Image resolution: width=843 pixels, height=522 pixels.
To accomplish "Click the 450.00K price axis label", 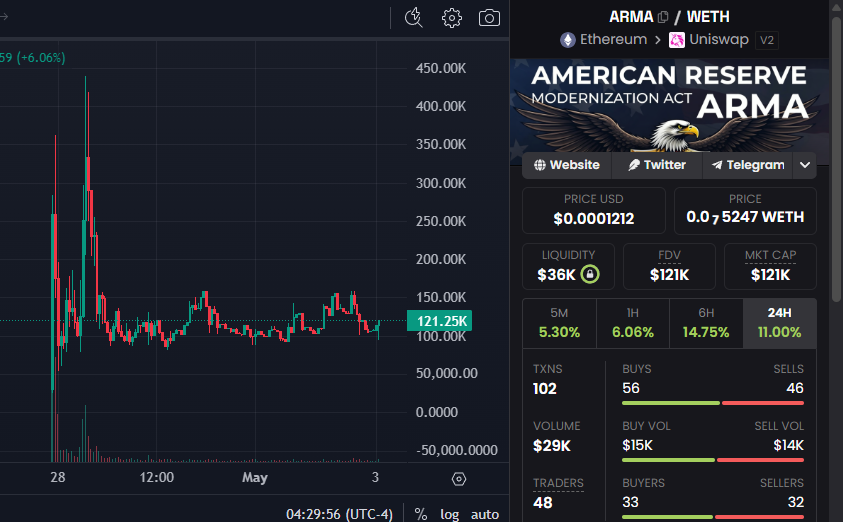I will (441, 68).
